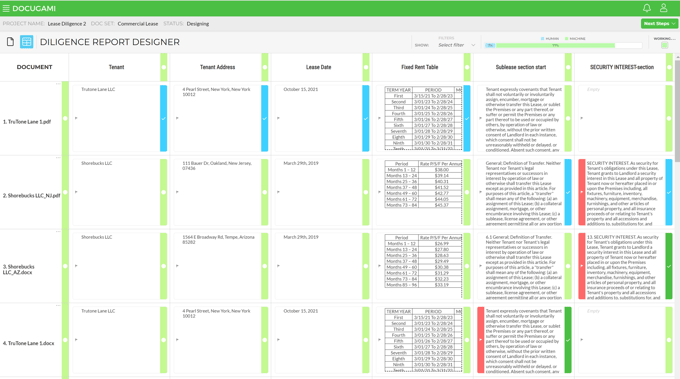Toggle the TruTone Lane 1.pdf row dot
The image size is (680, 379).
[65, 118]
